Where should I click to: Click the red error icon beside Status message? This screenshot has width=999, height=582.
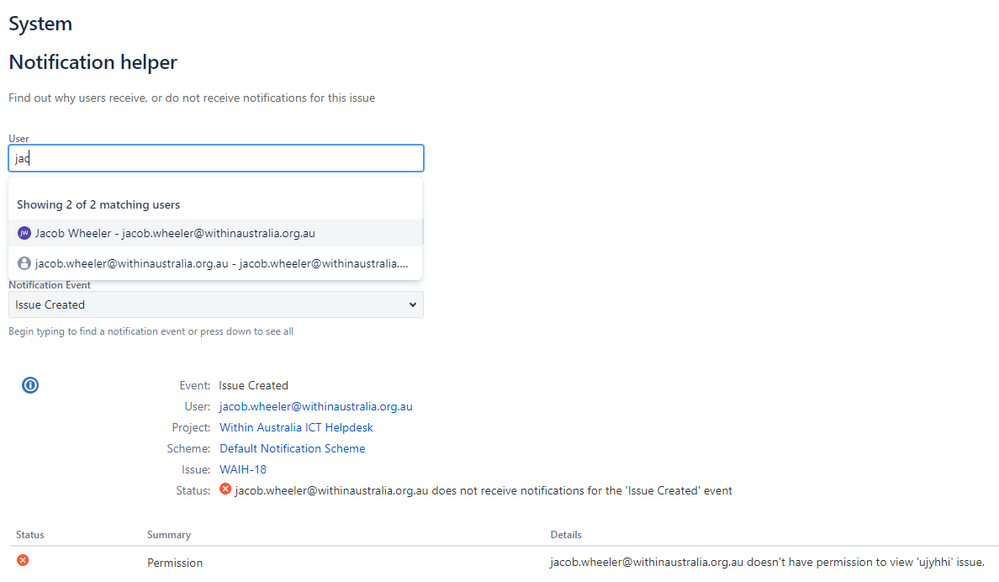226,489
